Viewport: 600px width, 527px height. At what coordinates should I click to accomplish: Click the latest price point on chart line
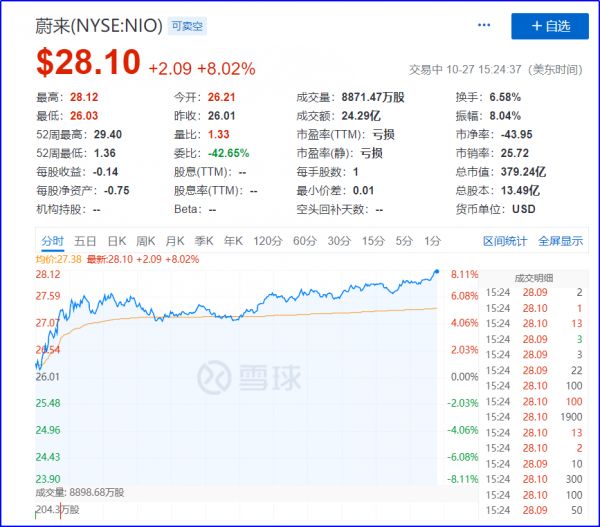pyautogui.click(x=437, y=271)
